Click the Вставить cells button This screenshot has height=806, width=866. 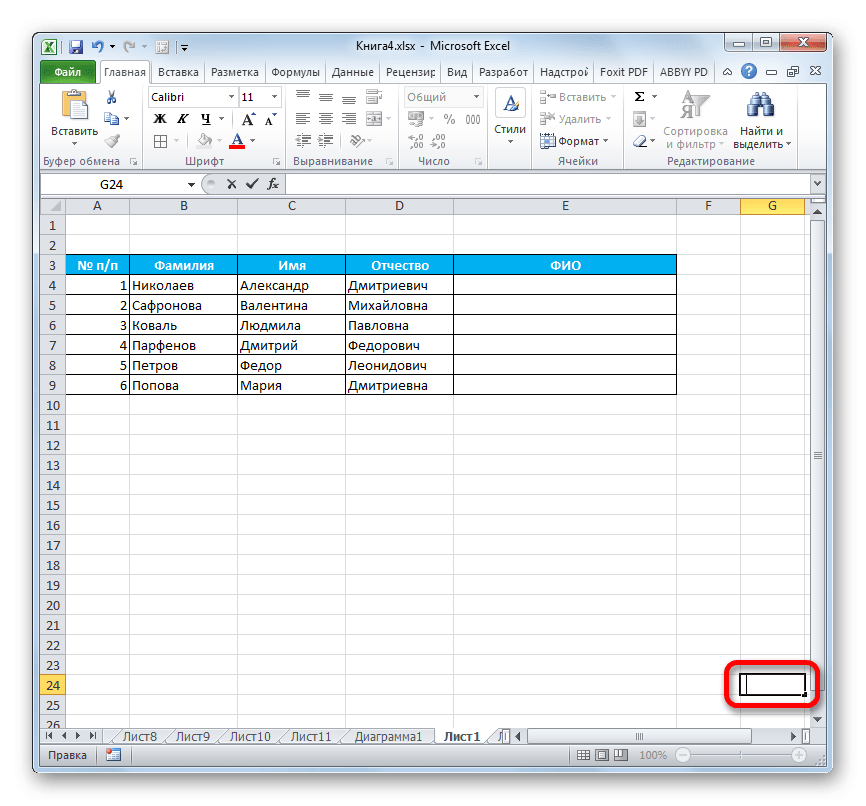point(578,97)
